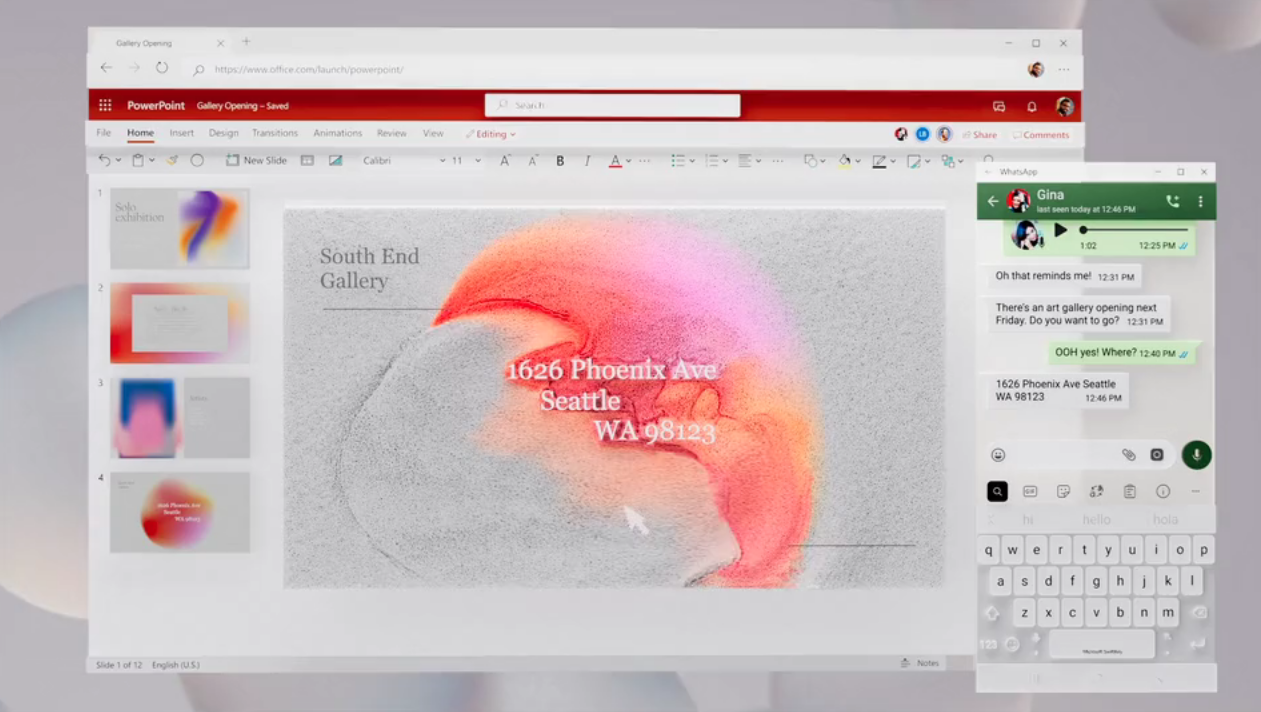Viewport: 1261px width, 712px height.
Task: Select the Solo exhibition slide 1 thumbnail
Action: (x=180, y=228)
